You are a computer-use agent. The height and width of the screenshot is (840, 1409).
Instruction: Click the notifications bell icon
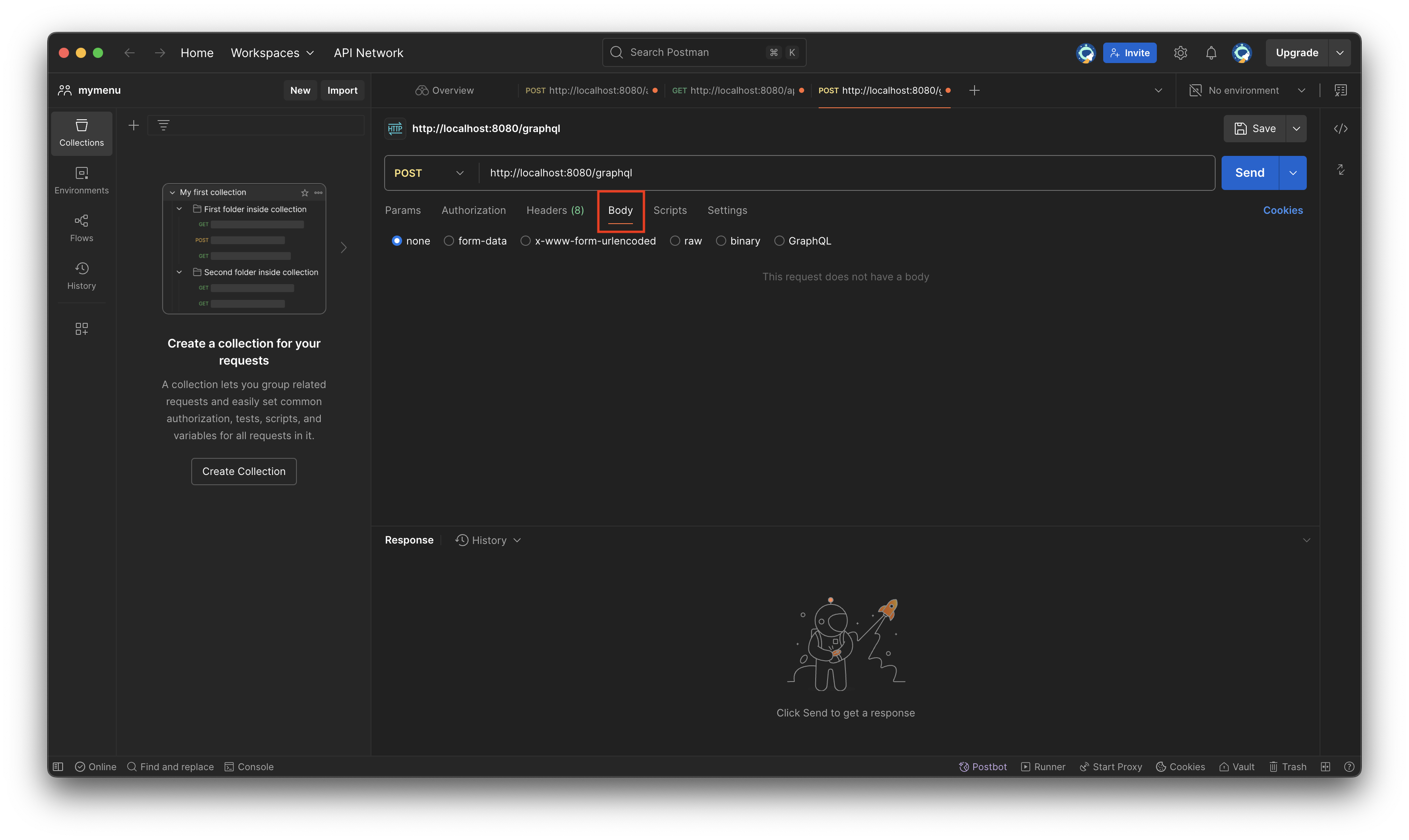(x=1211, y=53)
